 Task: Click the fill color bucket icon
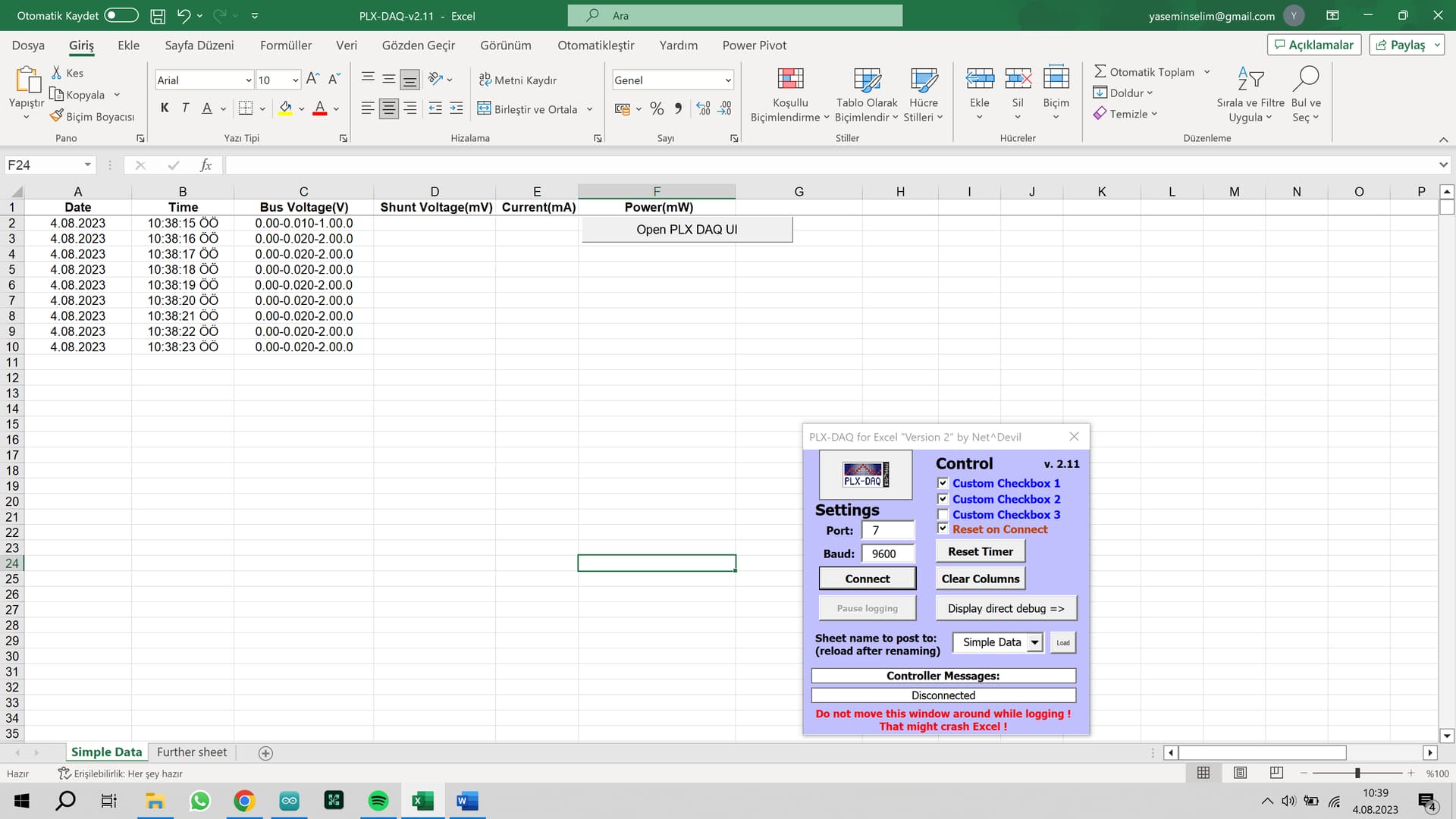tap(285, 108)
